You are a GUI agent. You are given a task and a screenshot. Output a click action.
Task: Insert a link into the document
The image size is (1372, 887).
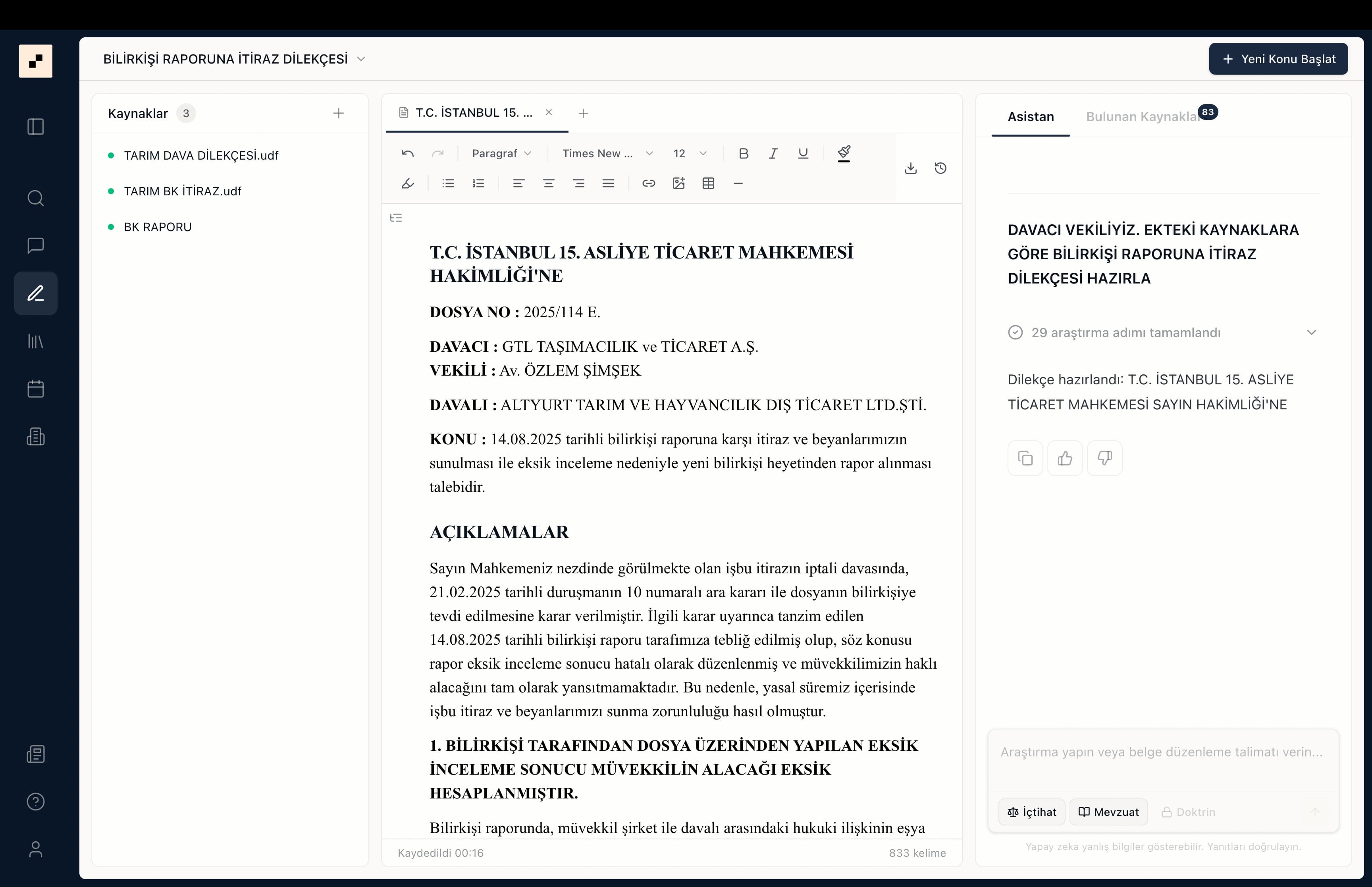click(648, 183)
